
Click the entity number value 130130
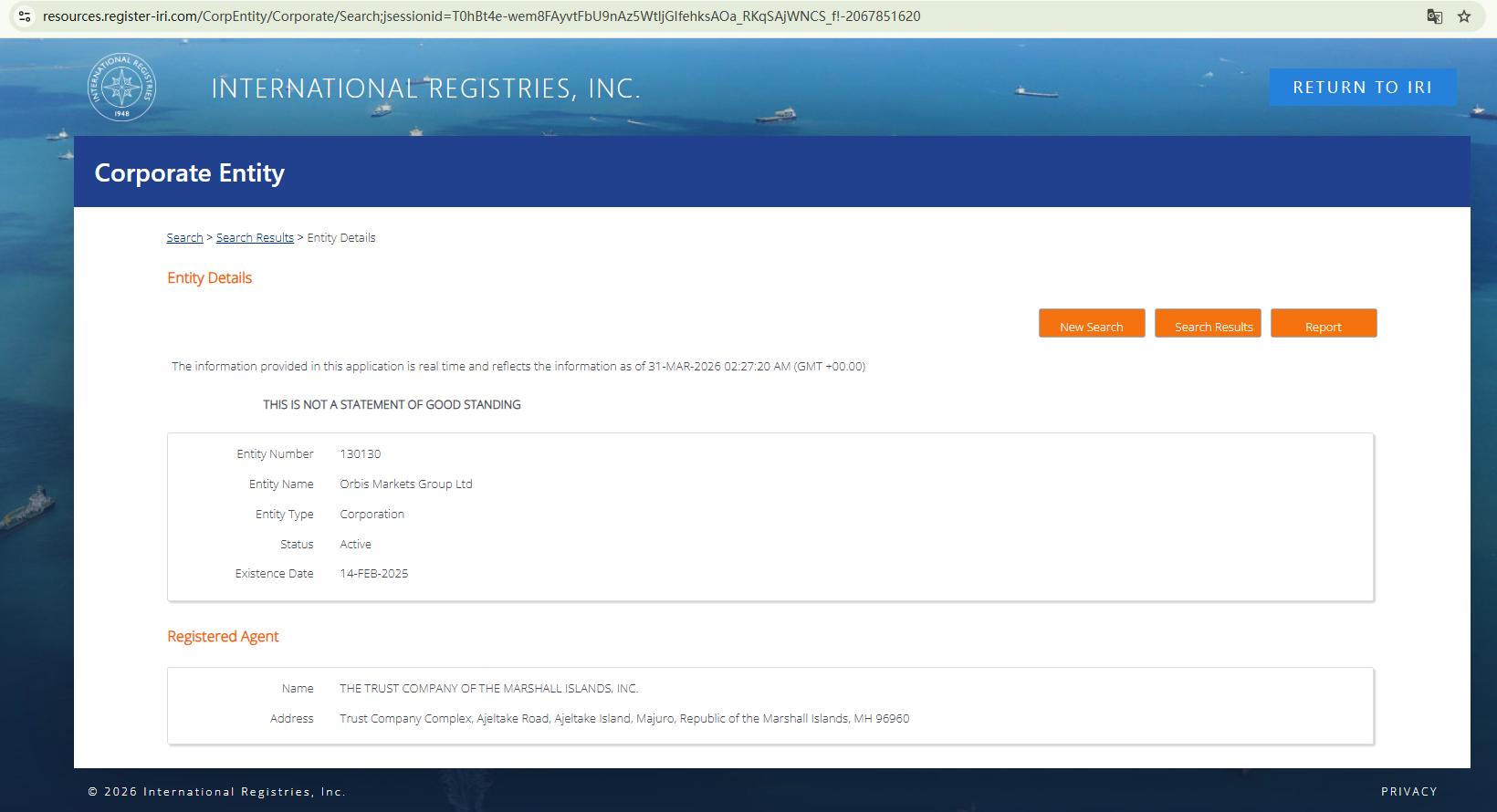[x=361, y=454]
